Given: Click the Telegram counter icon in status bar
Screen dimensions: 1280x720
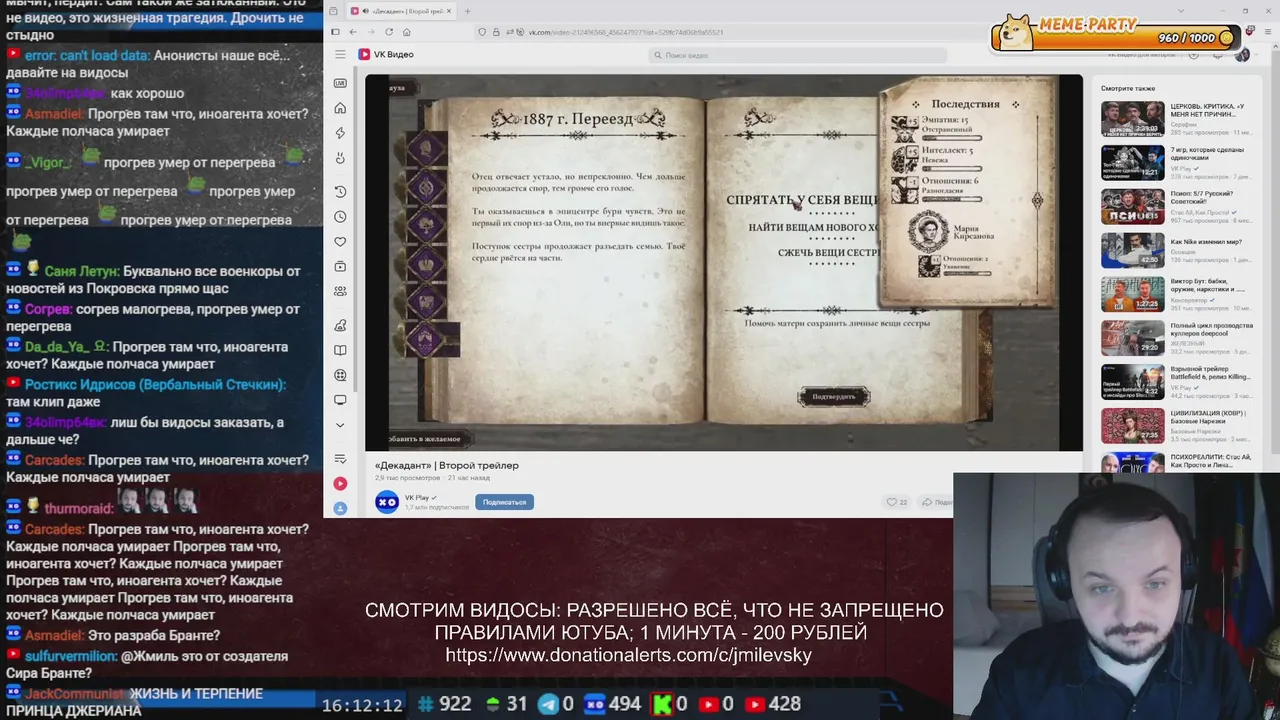Looking at the screenshot, I should click(549, 704).
